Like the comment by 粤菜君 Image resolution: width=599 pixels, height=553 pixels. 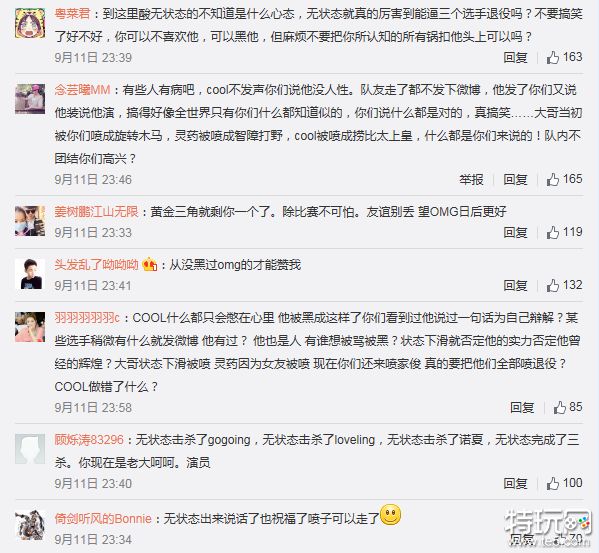click(x=552, y=58)
